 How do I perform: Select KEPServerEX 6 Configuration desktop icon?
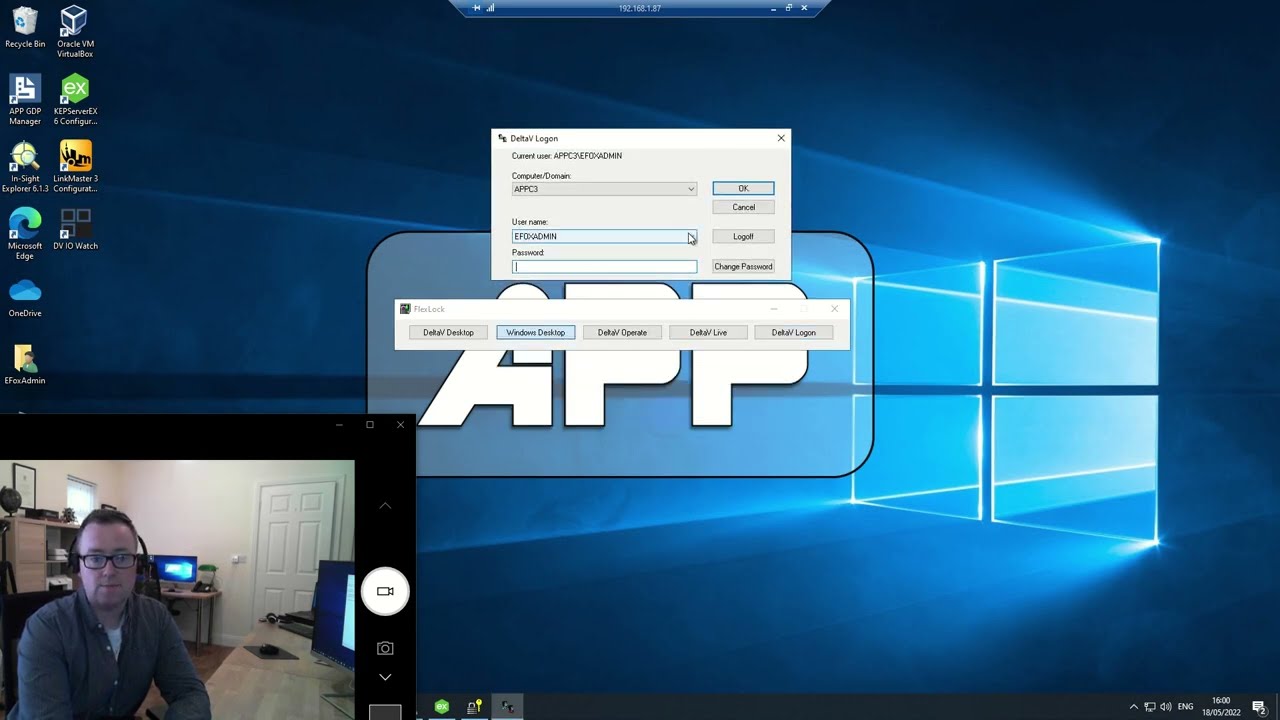pyautogui.click(x=75, y=100)
